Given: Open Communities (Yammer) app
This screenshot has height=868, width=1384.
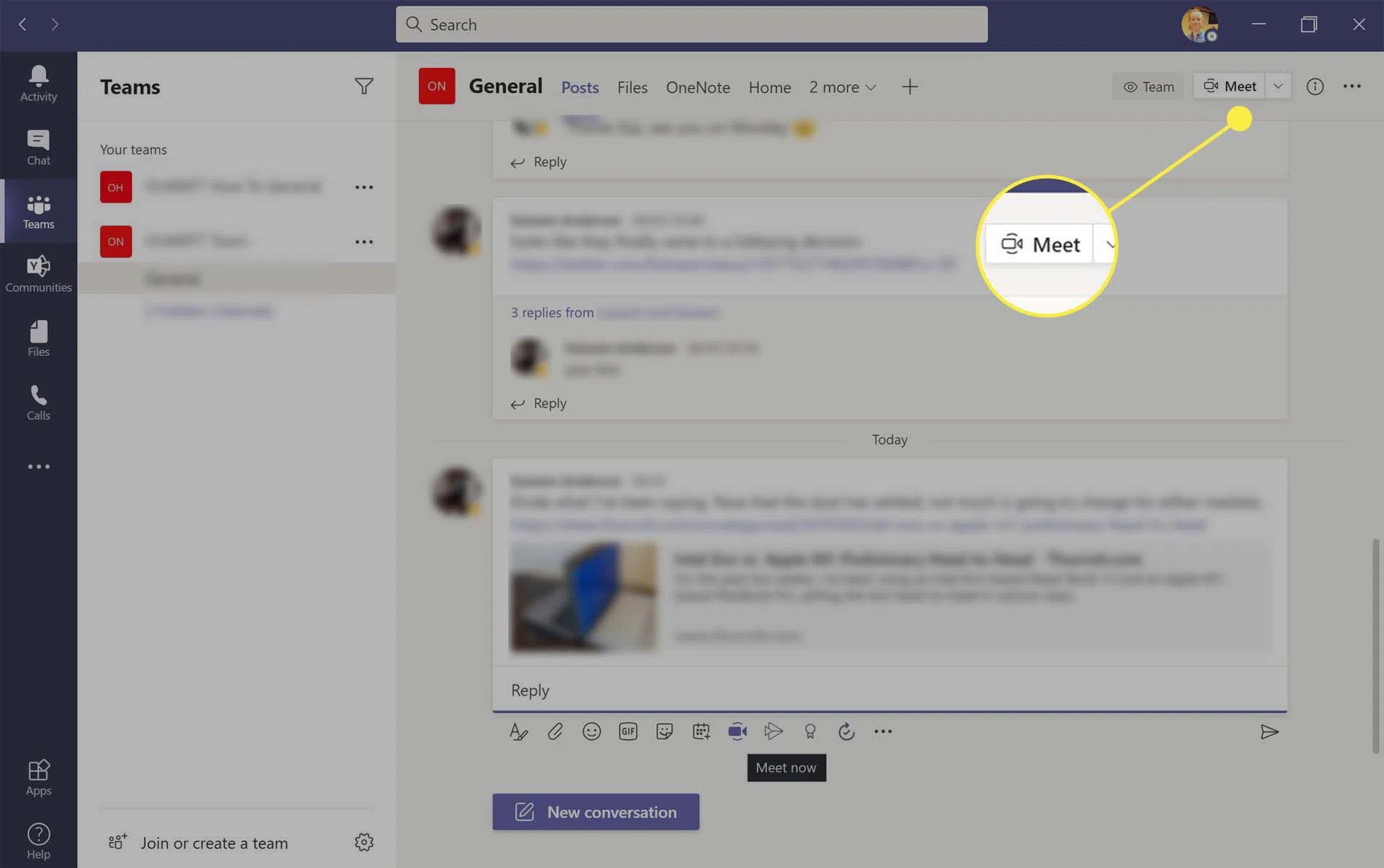Looking at the screenshot, I should [38, 274].
